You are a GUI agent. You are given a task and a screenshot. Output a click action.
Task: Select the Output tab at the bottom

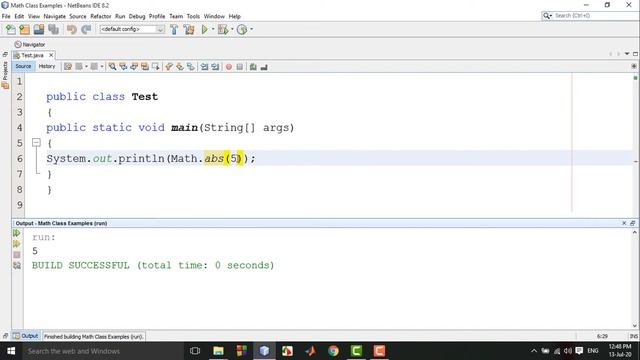coord(26,336)
